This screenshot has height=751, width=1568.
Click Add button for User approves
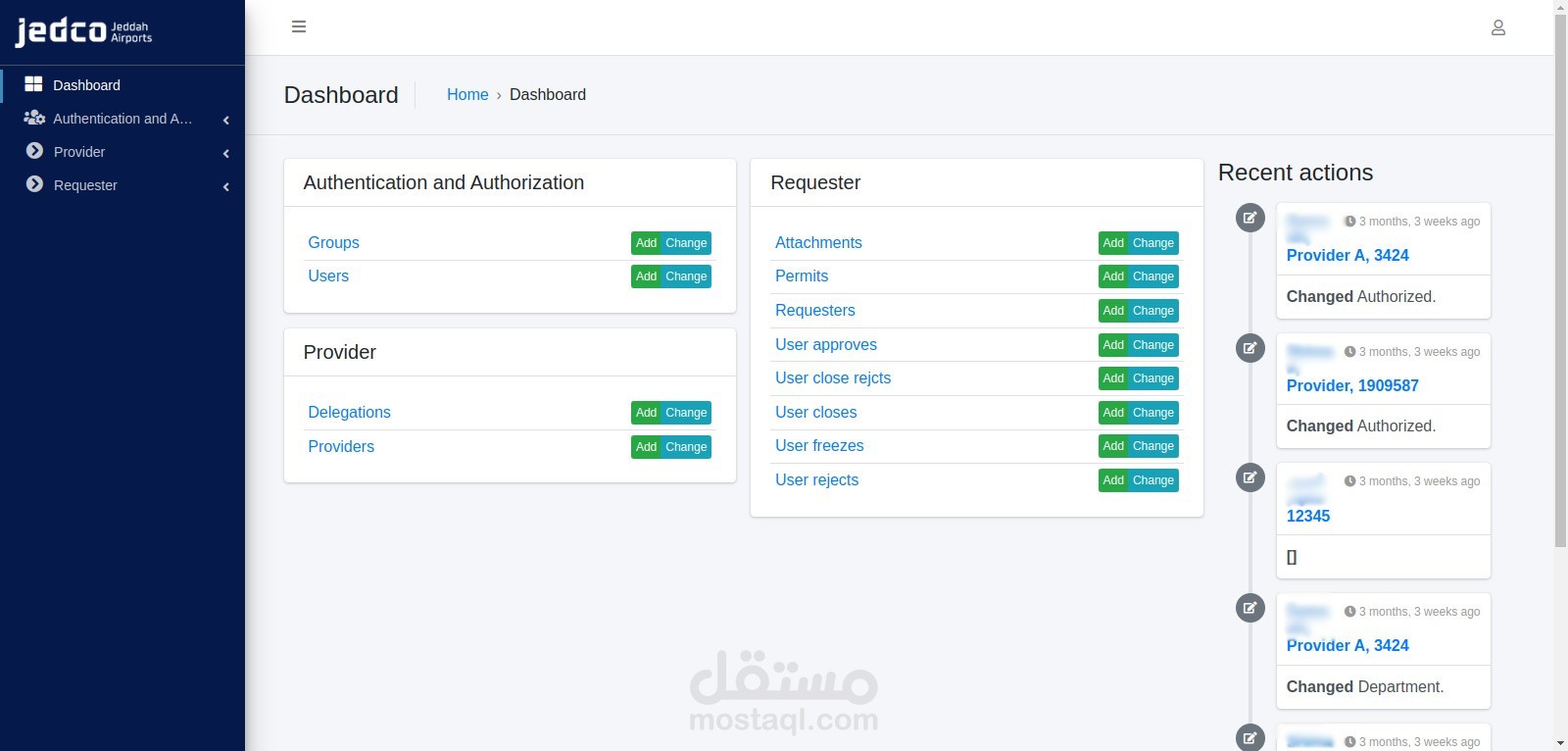point(1113,345)
